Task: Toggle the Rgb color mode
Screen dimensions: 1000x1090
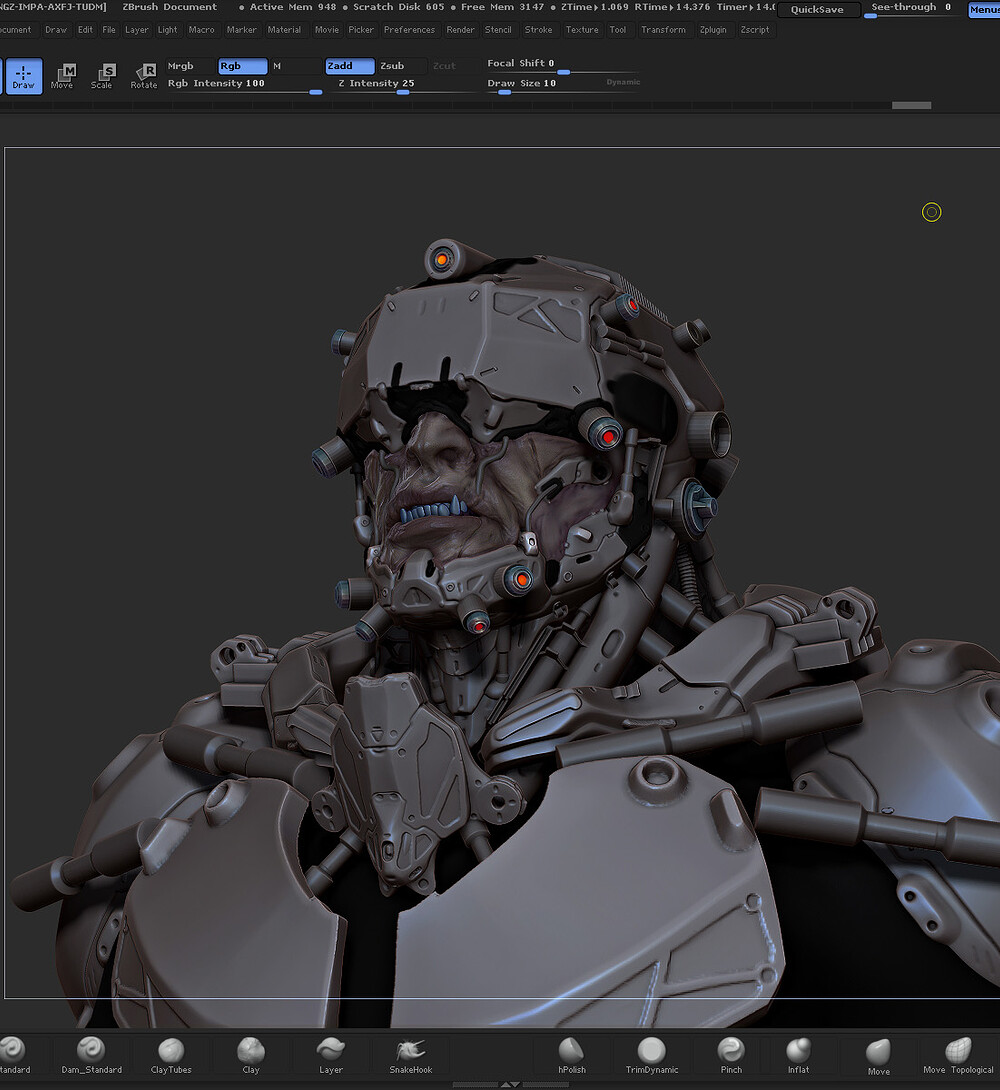Action: coord(243,66)
